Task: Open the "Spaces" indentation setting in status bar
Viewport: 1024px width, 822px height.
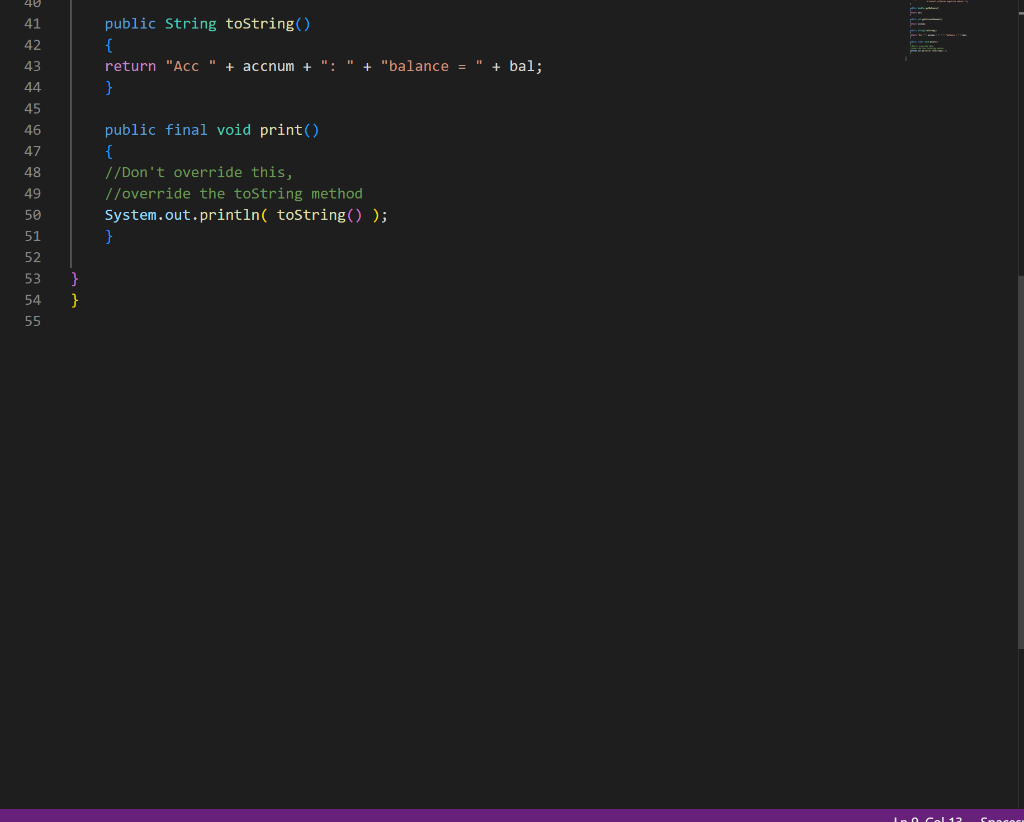Action: pos(1003,817)
